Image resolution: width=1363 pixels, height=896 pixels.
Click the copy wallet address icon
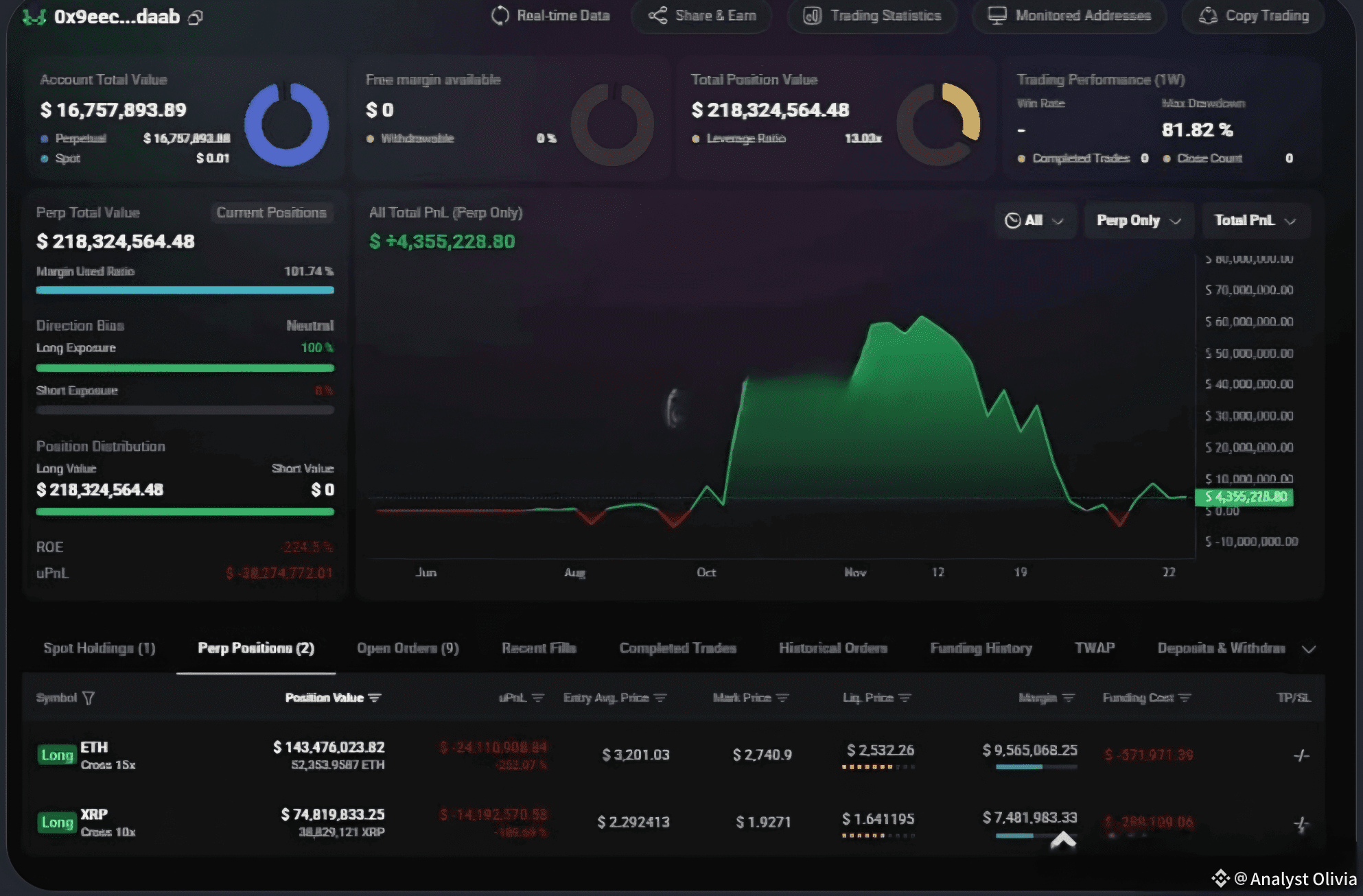pos(196,18)
